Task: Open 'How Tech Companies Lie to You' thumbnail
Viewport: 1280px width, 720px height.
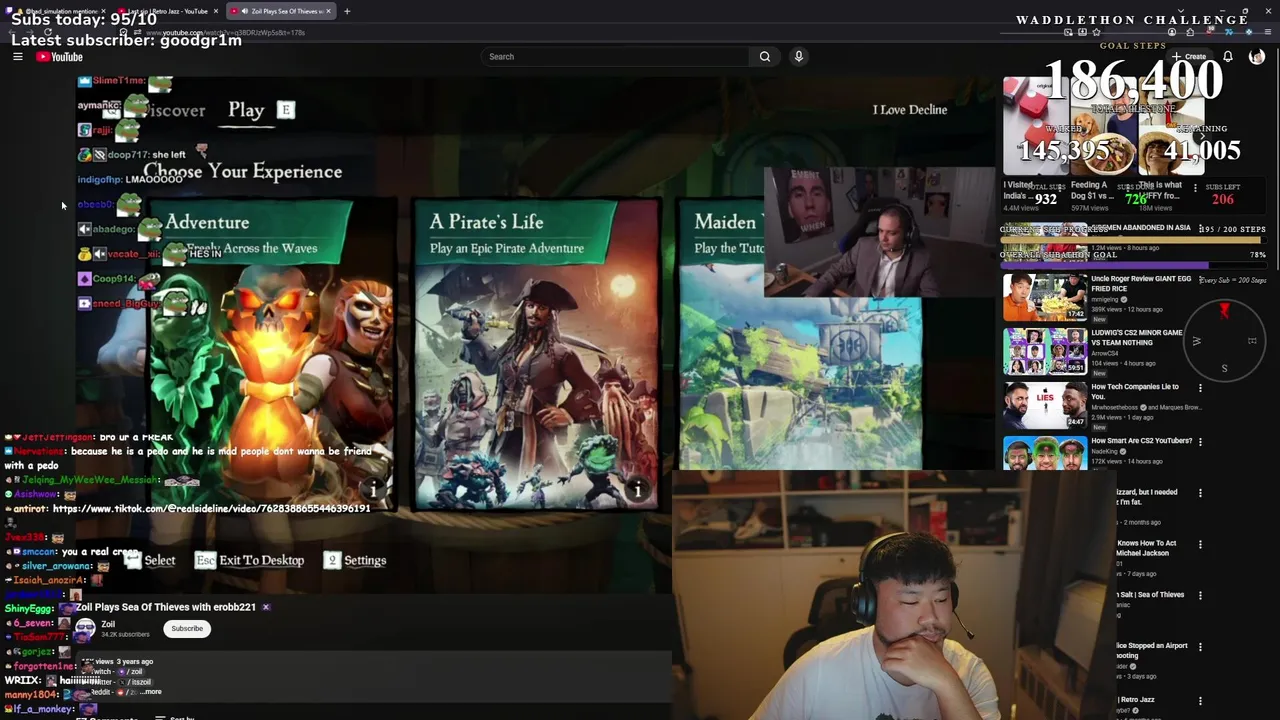Action: [x=1045, y=404]
